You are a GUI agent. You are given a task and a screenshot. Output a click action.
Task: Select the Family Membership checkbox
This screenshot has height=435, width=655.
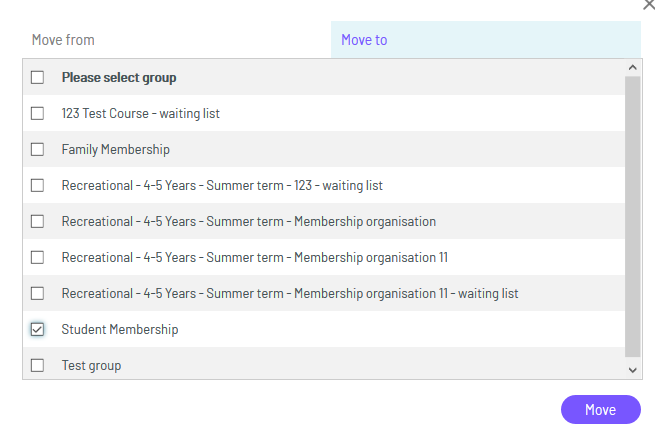click(x=38, y=149)
